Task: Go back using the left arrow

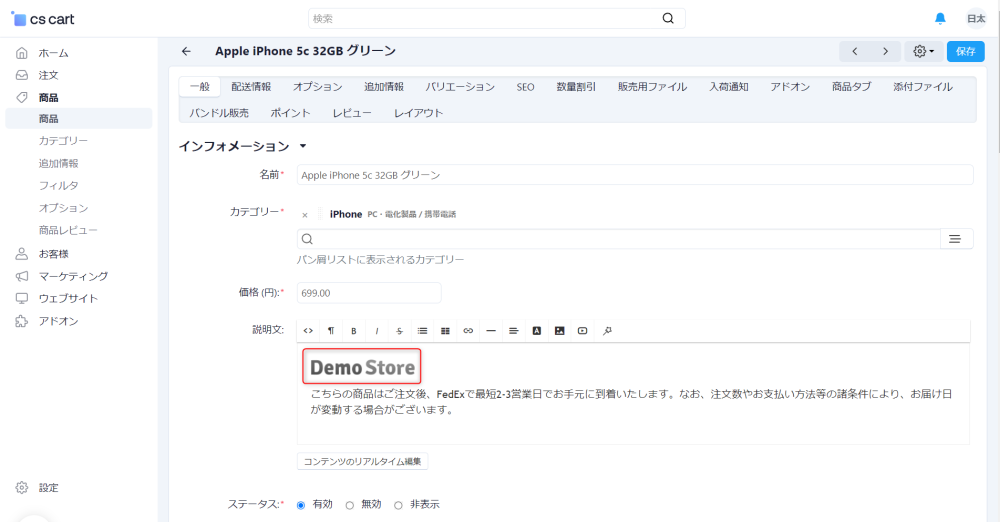Action: pyautogui.click(x=186, y=51)
